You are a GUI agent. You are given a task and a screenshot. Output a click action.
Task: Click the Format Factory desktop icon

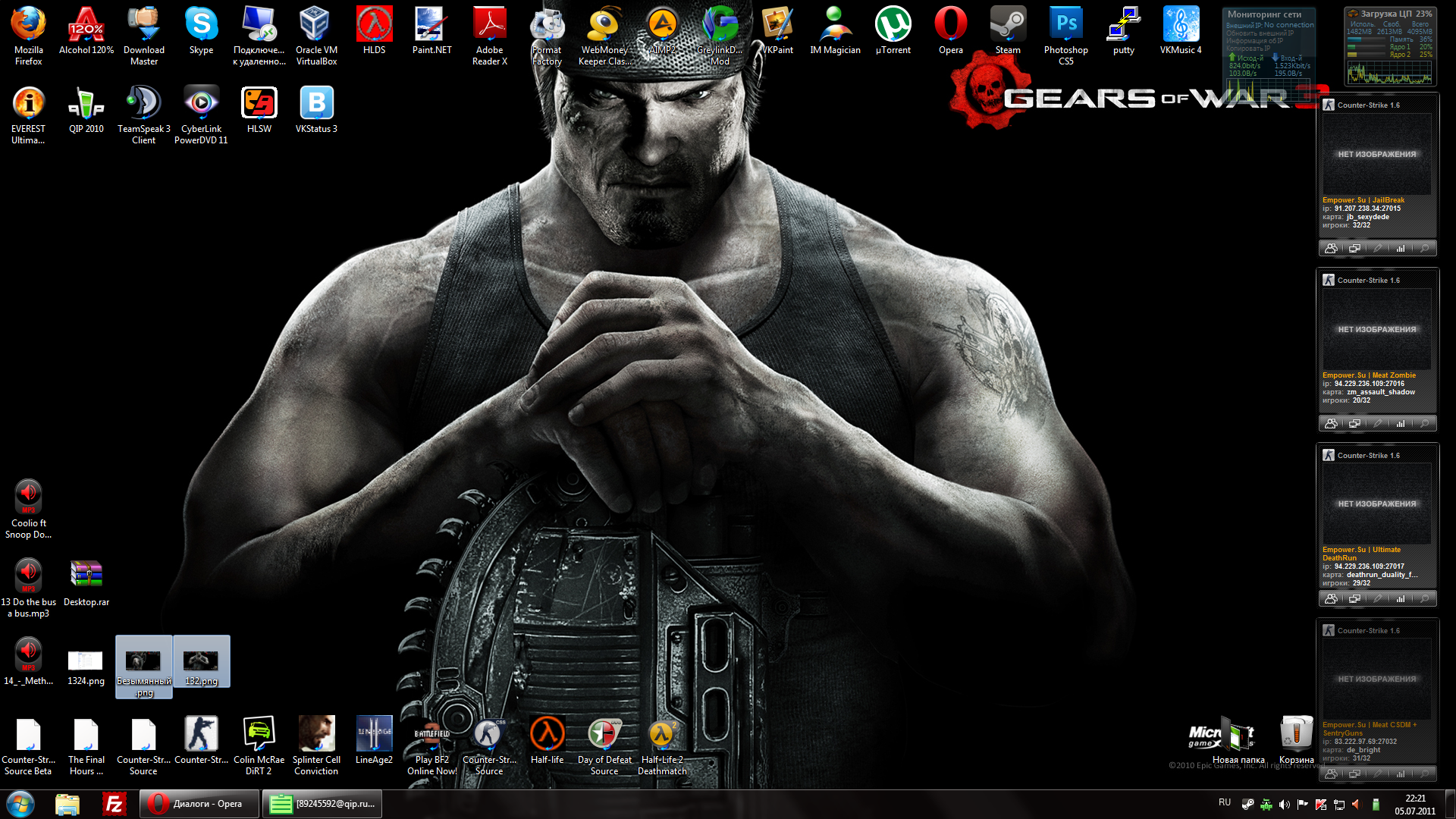tap(548, 36)
